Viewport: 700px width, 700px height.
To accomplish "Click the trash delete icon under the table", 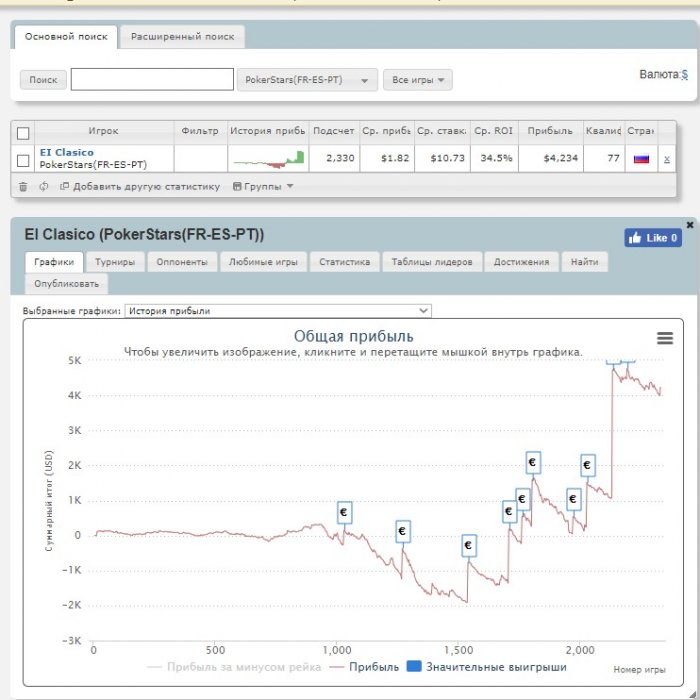I will pos(23,186).
